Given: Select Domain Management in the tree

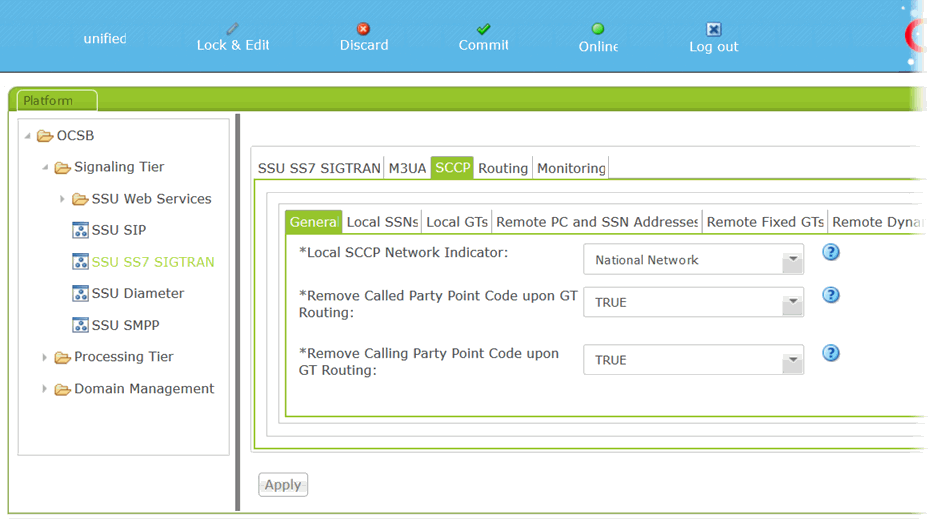Looking at the screenshot, I should [x=144, y=389].
